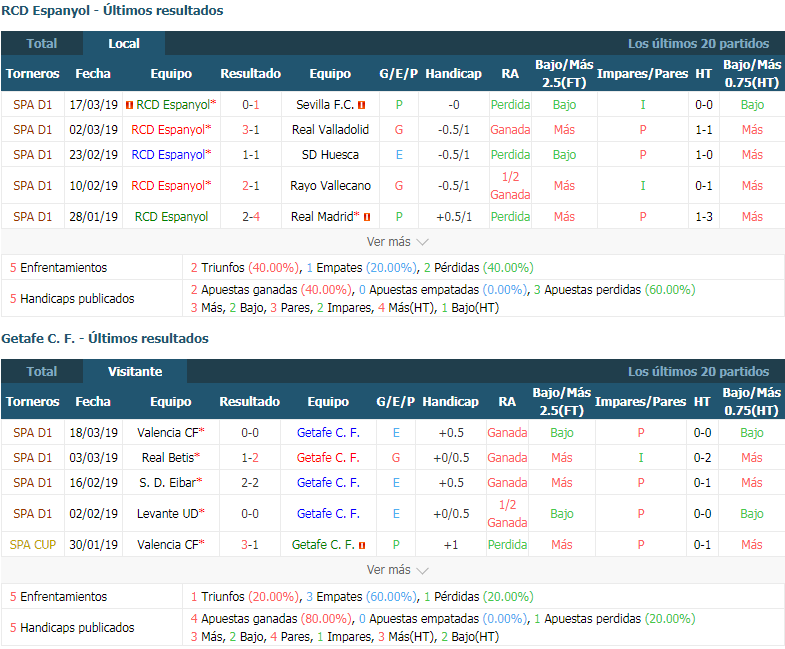The width and height of the screenshot is (785, 649).
Task: Click SPA D1 label on 18/03/19 row
Action: pos(33,433)
